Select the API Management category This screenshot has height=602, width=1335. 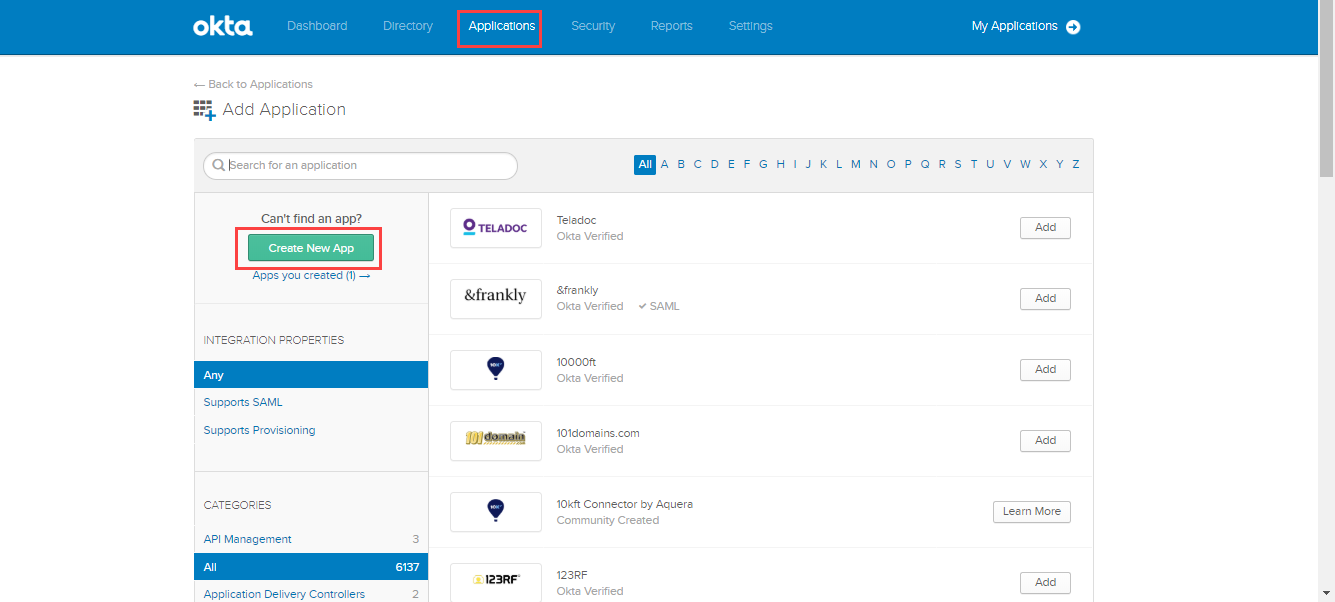tap(247, 539)
